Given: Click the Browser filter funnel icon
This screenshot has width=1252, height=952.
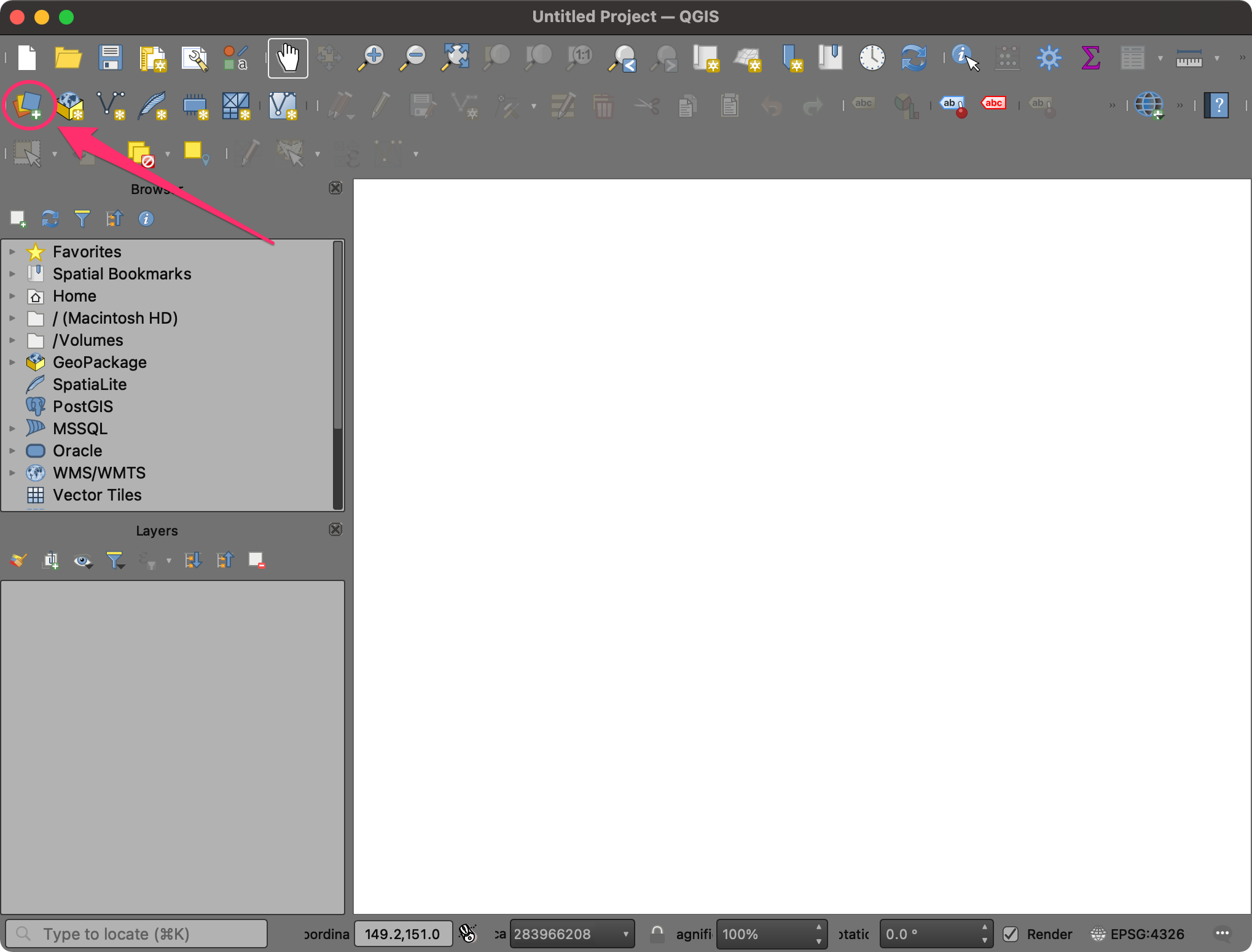Looking at the screenshot, I should [82, 219].
